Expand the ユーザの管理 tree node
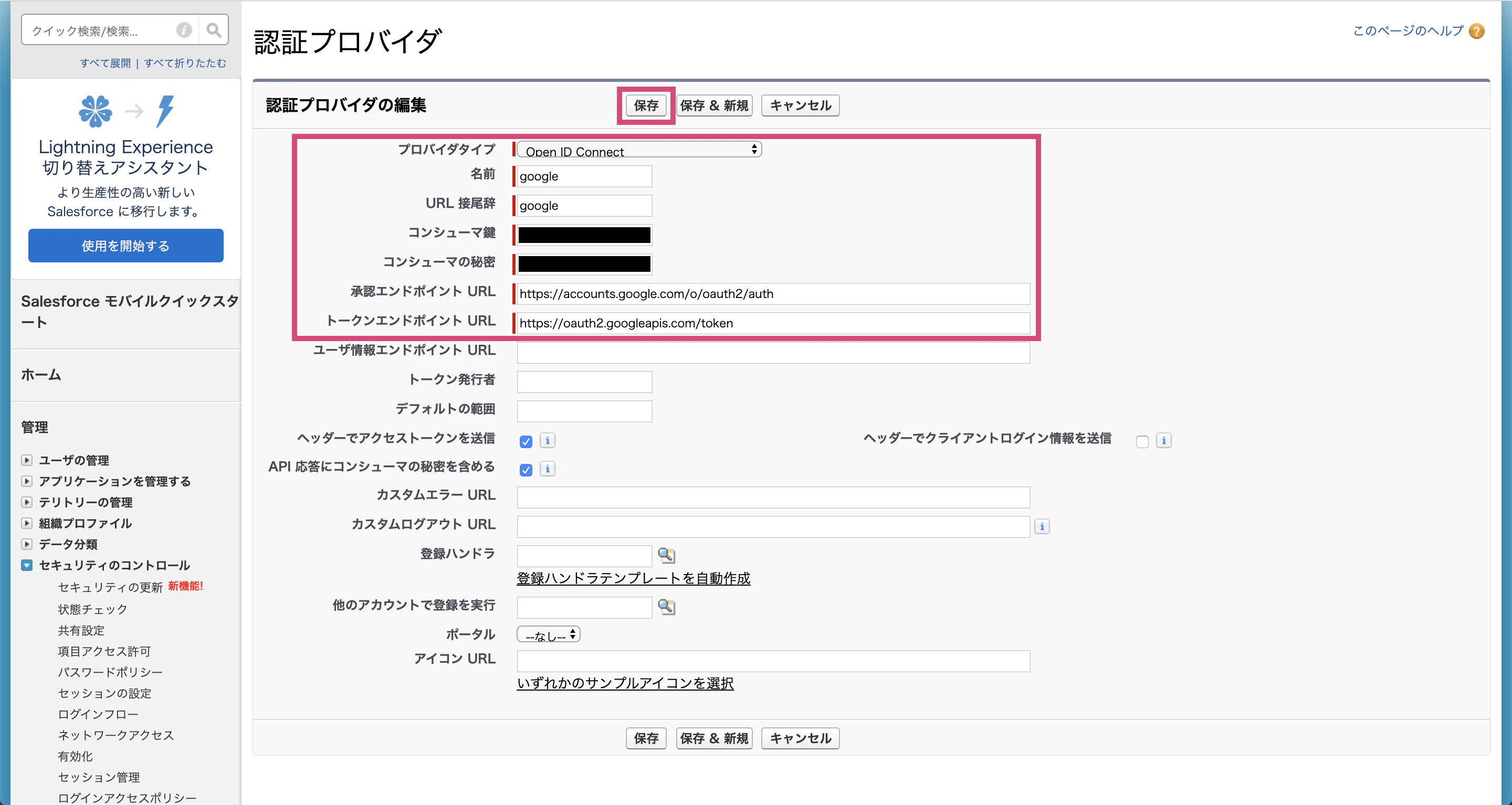The width and height of the screenshot is (1512, 805). click(x=26, y=460)
